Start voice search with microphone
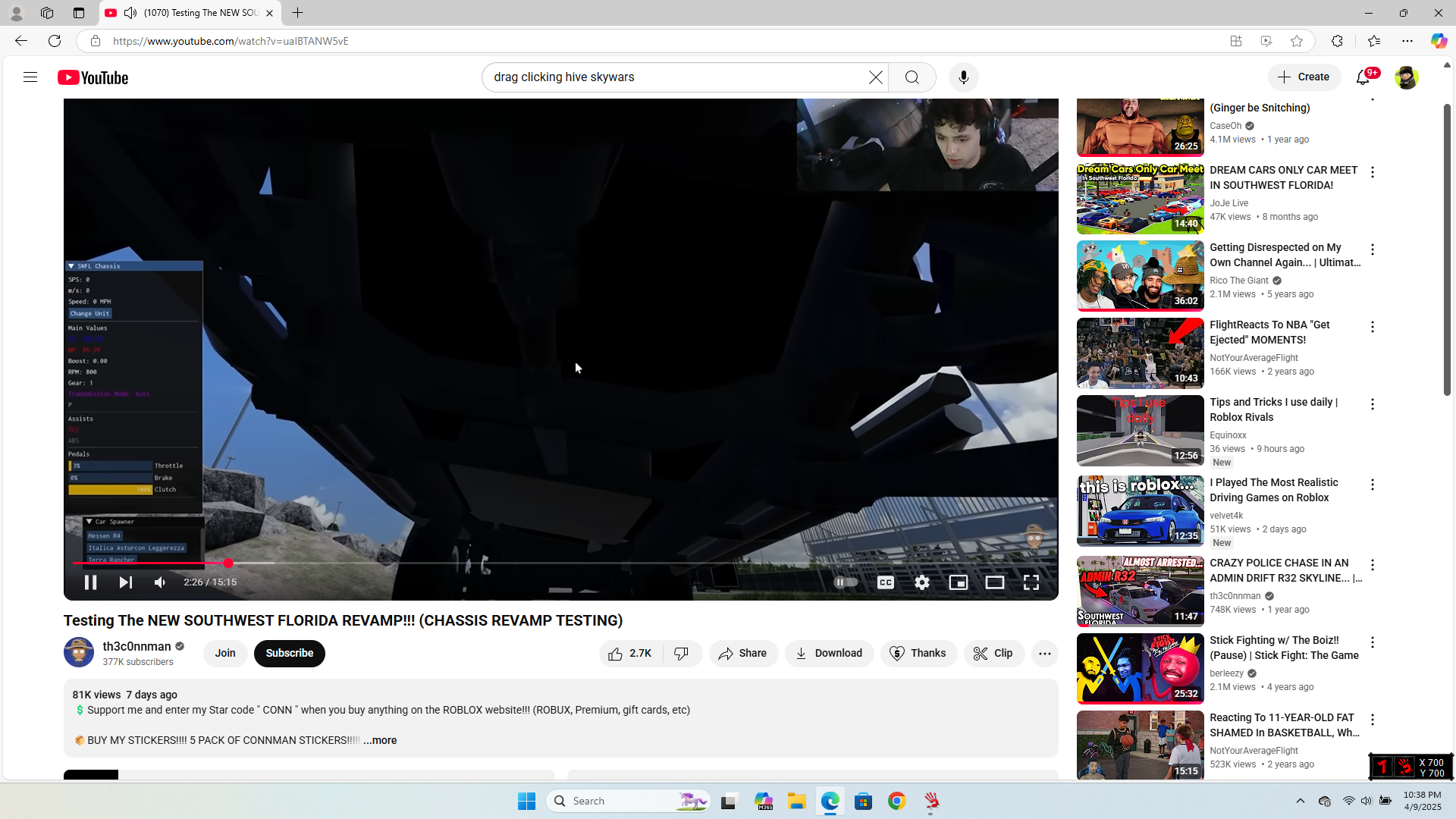 (964, 77)
